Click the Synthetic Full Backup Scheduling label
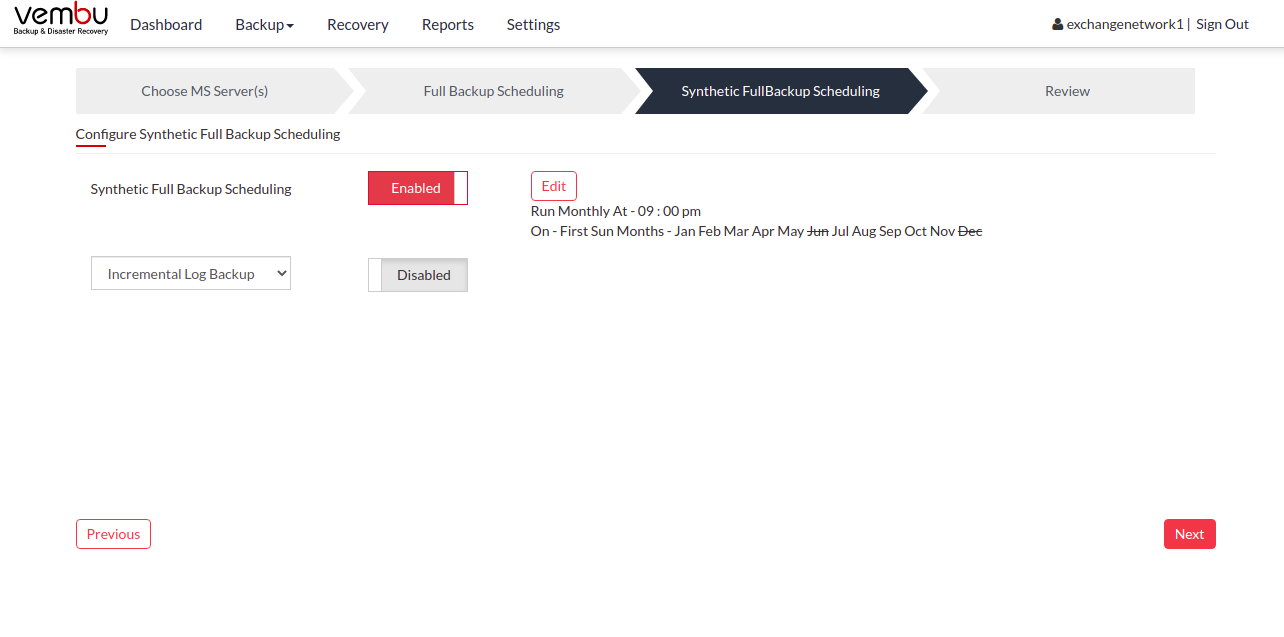This screenshot has width=1284, height=637. point(191,189)
